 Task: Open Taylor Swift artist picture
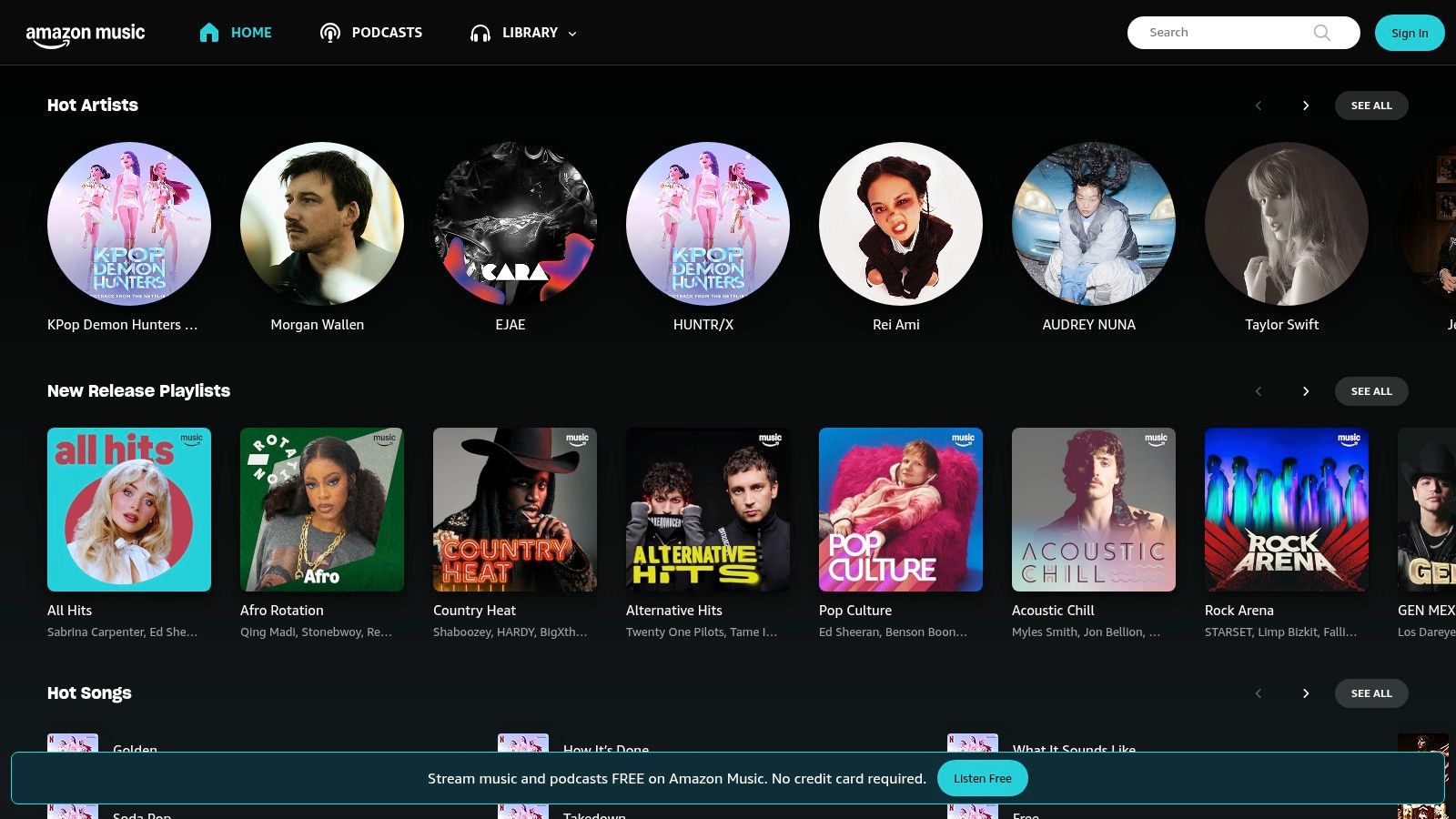click(x=1287, y=224)
